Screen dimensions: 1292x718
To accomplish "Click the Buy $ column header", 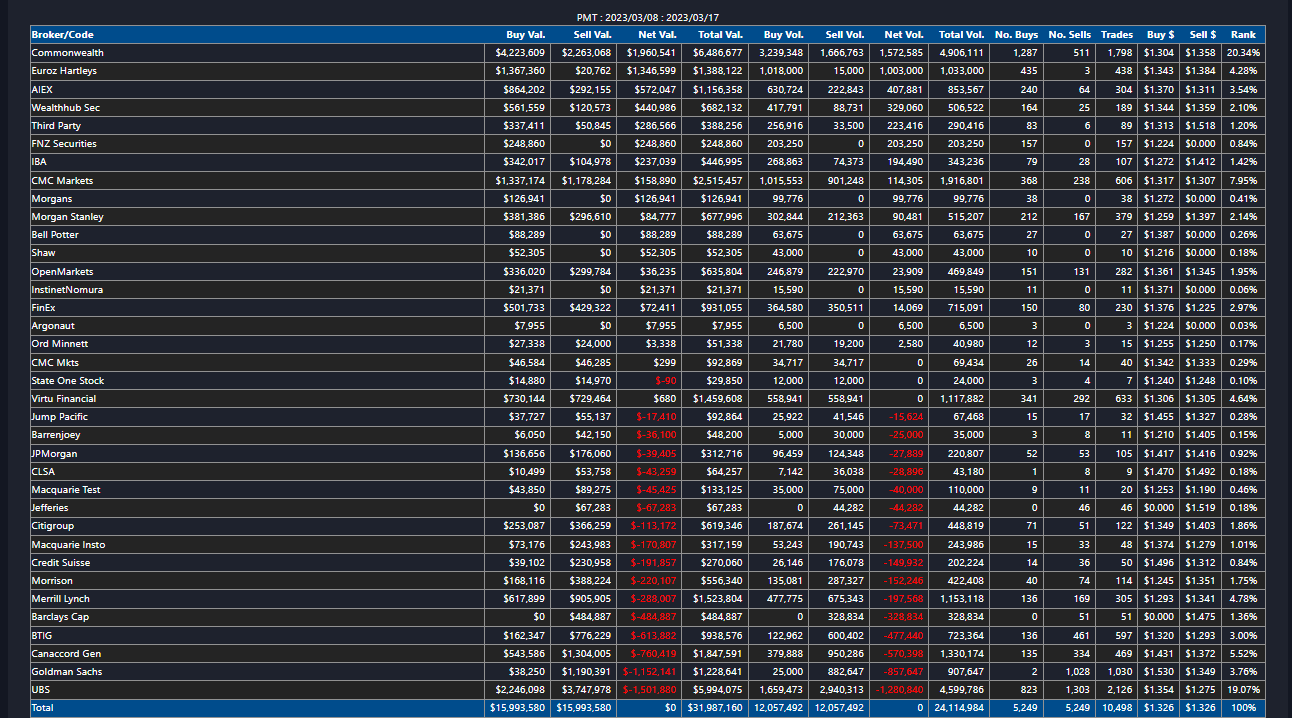I will 1161,35.
